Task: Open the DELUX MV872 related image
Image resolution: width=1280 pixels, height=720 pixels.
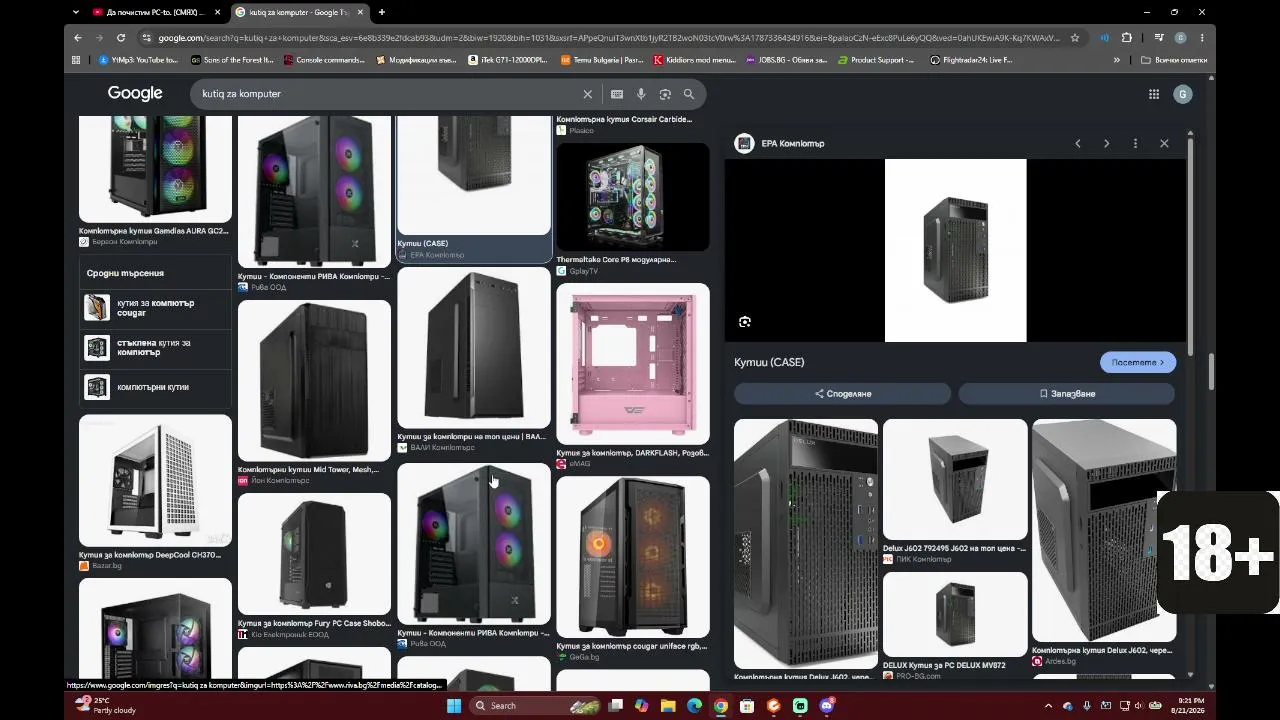Action: pyautogui.click(x=955, y=615)
